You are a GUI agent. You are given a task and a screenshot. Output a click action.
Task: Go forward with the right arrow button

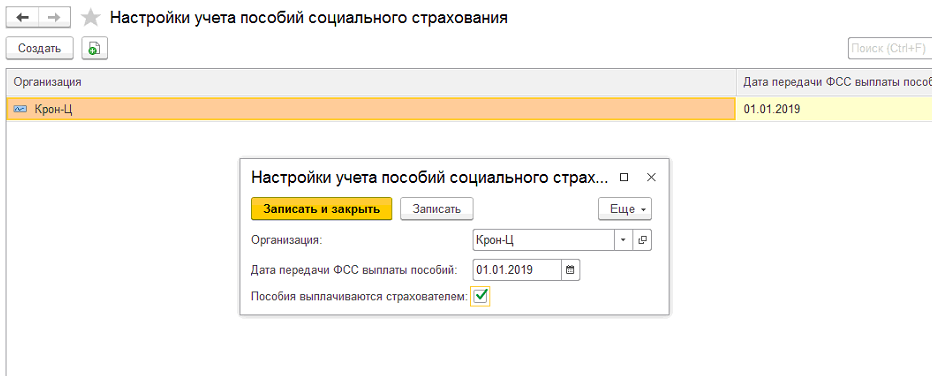[x=53, y=17]
